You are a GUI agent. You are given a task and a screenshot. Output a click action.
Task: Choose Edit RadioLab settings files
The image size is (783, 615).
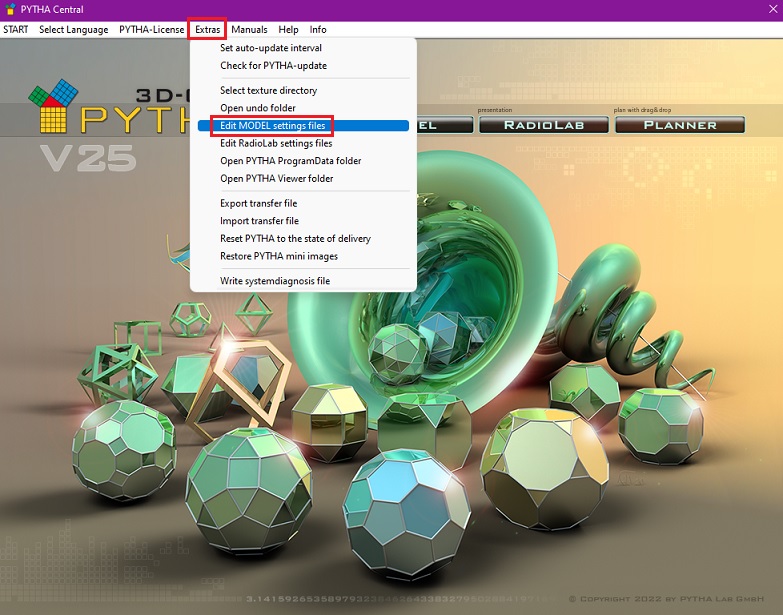click(303, 143)
